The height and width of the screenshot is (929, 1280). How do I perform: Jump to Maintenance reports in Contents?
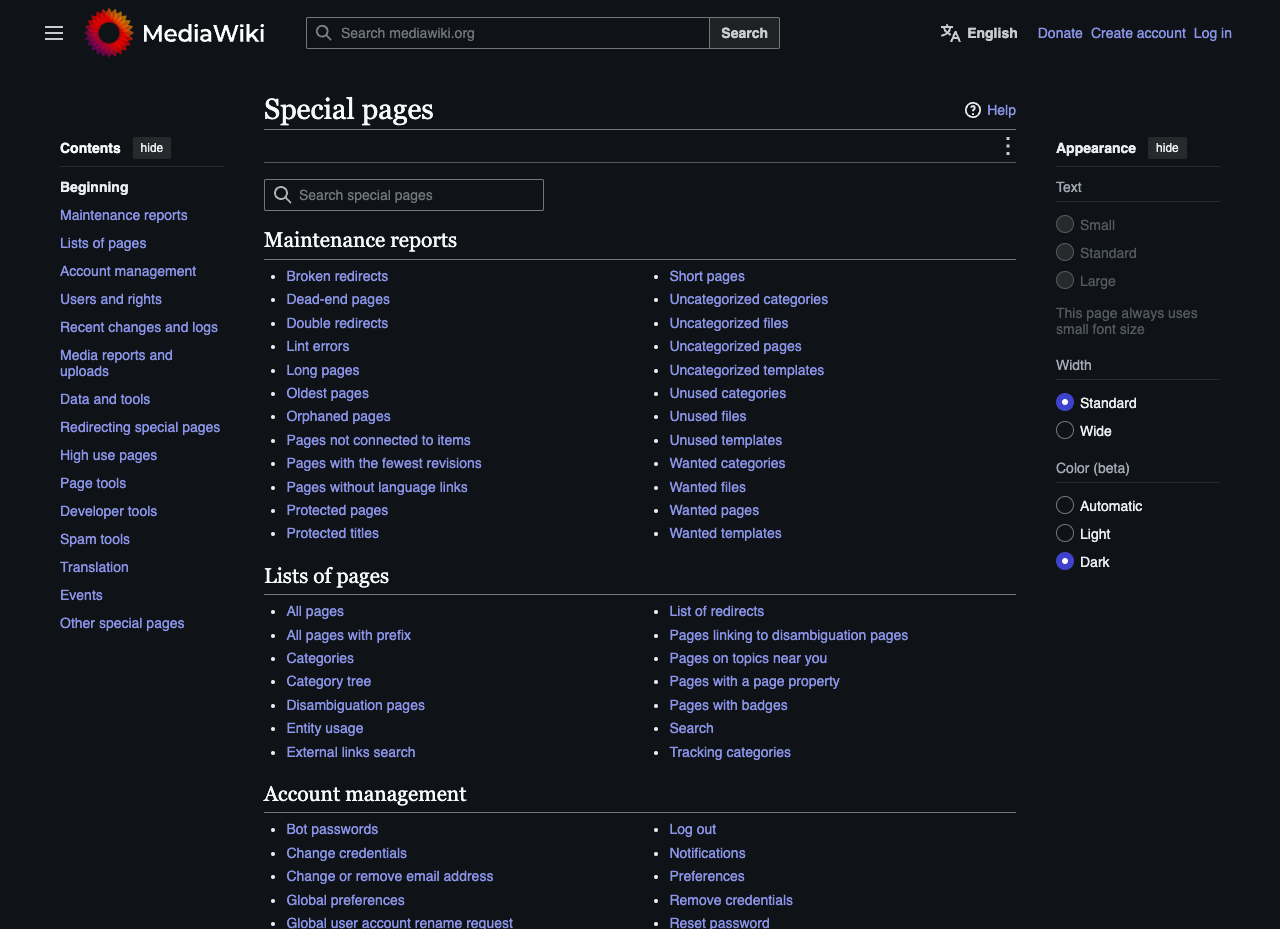(x=124, y=215)
